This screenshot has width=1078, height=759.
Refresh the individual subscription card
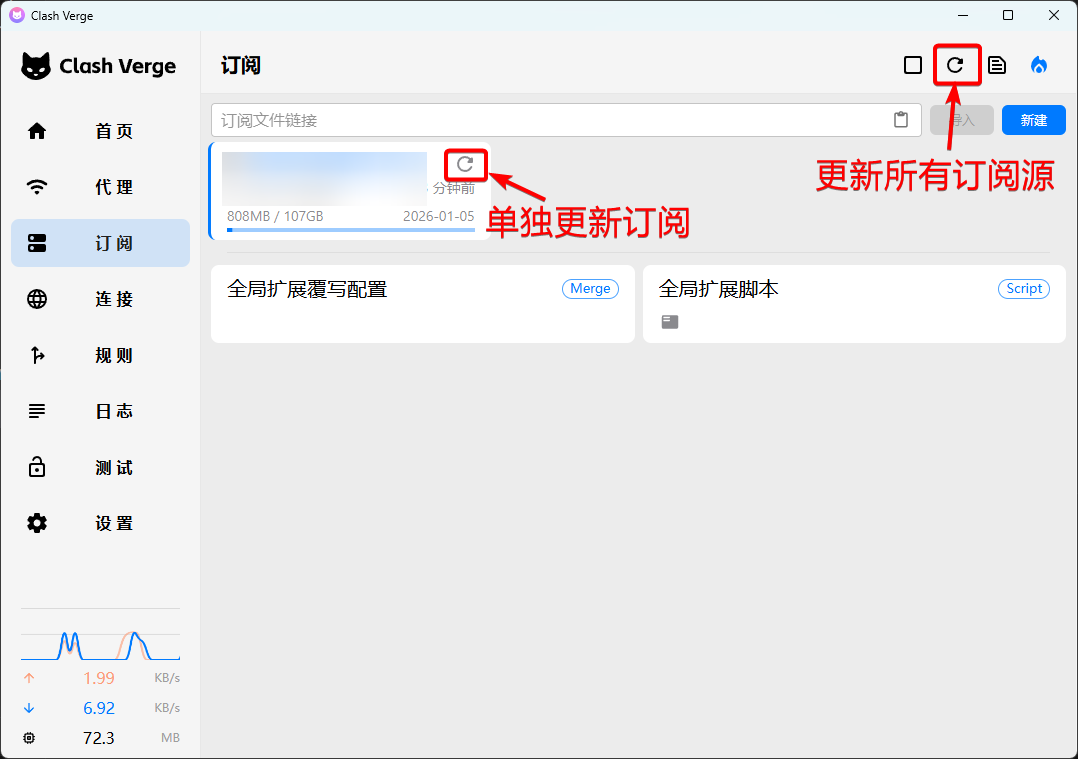point(465,164)
